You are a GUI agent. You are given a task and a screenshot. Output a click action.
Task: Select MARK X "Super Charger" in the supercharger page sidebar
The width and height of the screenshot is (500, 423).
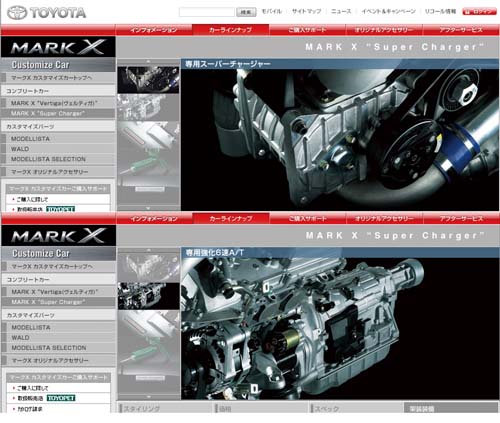(58, 113)
